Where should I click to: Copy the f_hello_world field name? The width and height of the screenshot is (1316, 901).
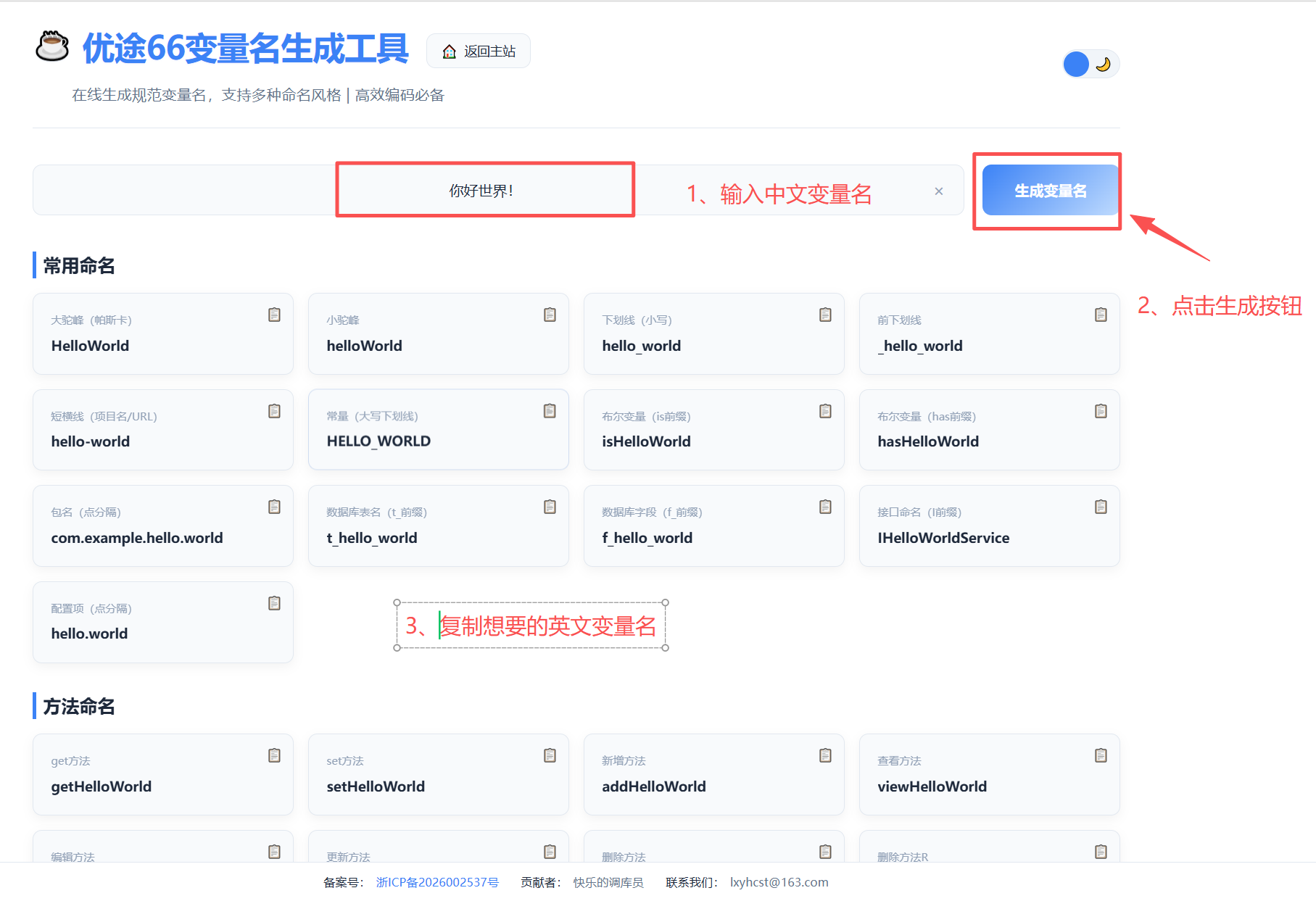tap(825, 507)
